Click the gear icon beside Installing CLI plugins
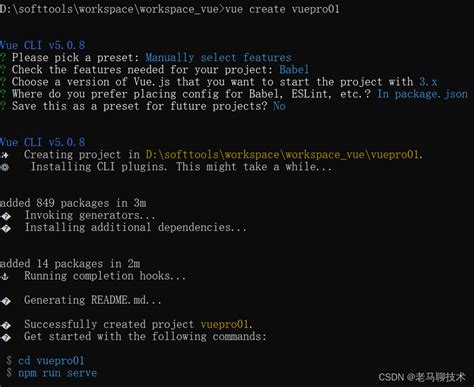 (5, 167)
